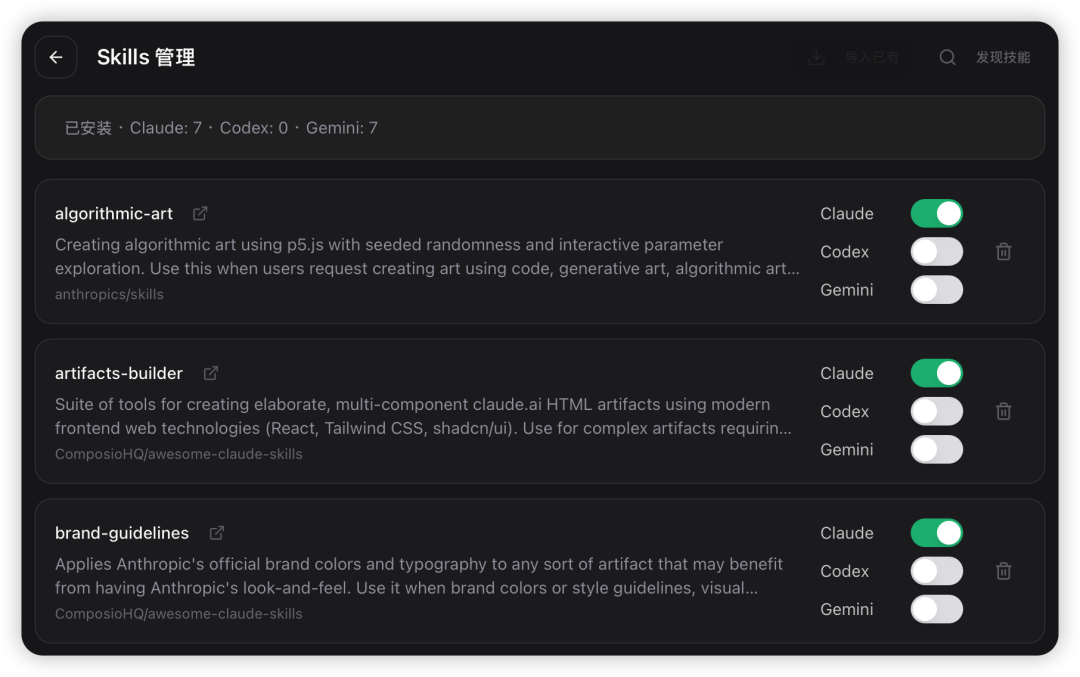The width and height of the screenshot is (1080, 677).
Task: Select the algorithmic-art skill title
Action: coord(114,214)
